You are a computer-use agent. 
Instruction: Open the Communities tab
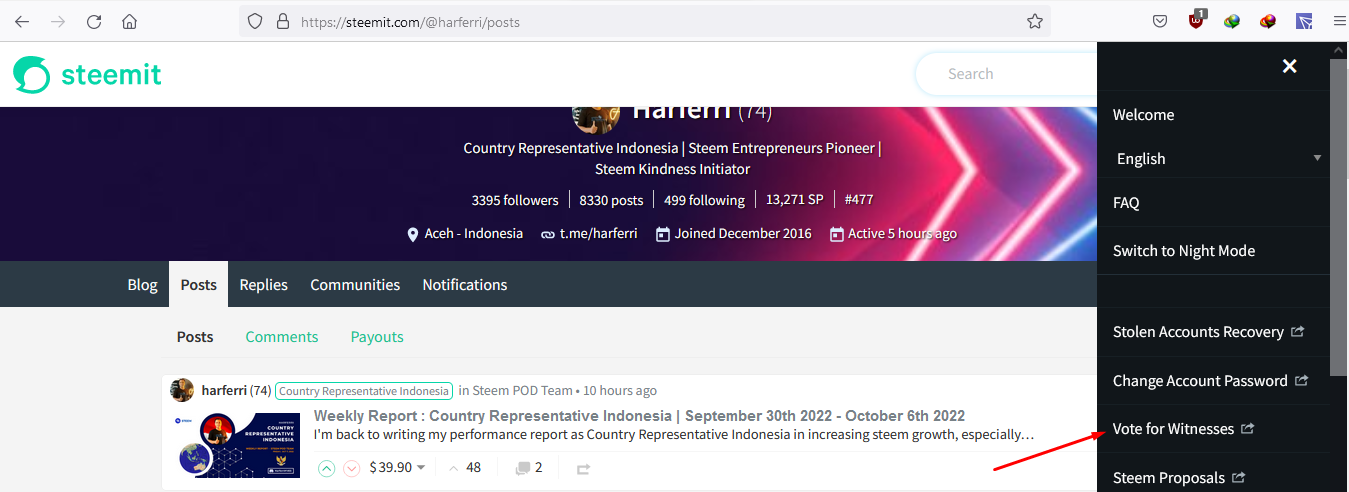[x=355, y=285]
